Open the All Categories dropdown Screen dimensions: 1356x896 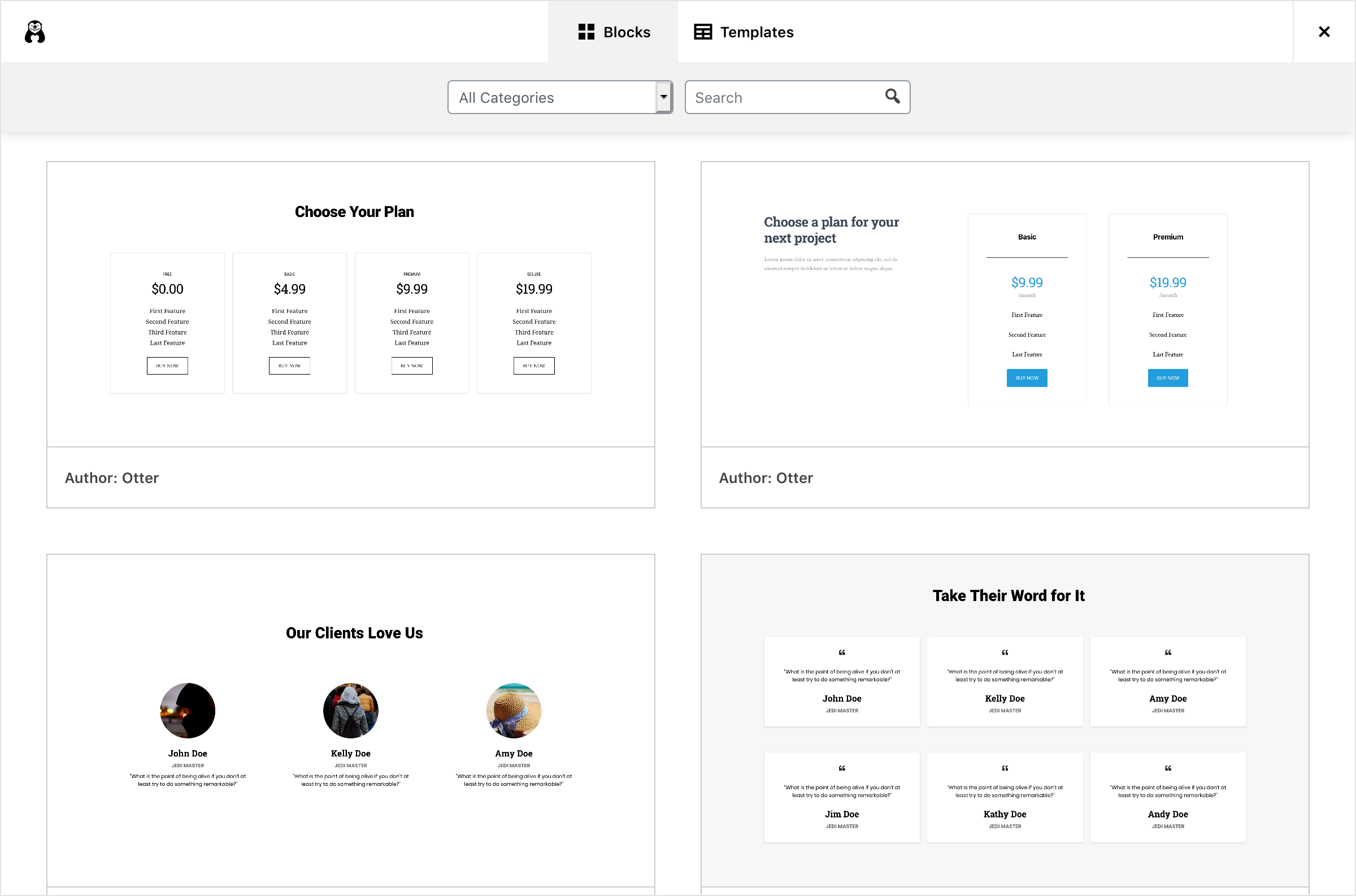pyautogui.click(x=552, y=98)
